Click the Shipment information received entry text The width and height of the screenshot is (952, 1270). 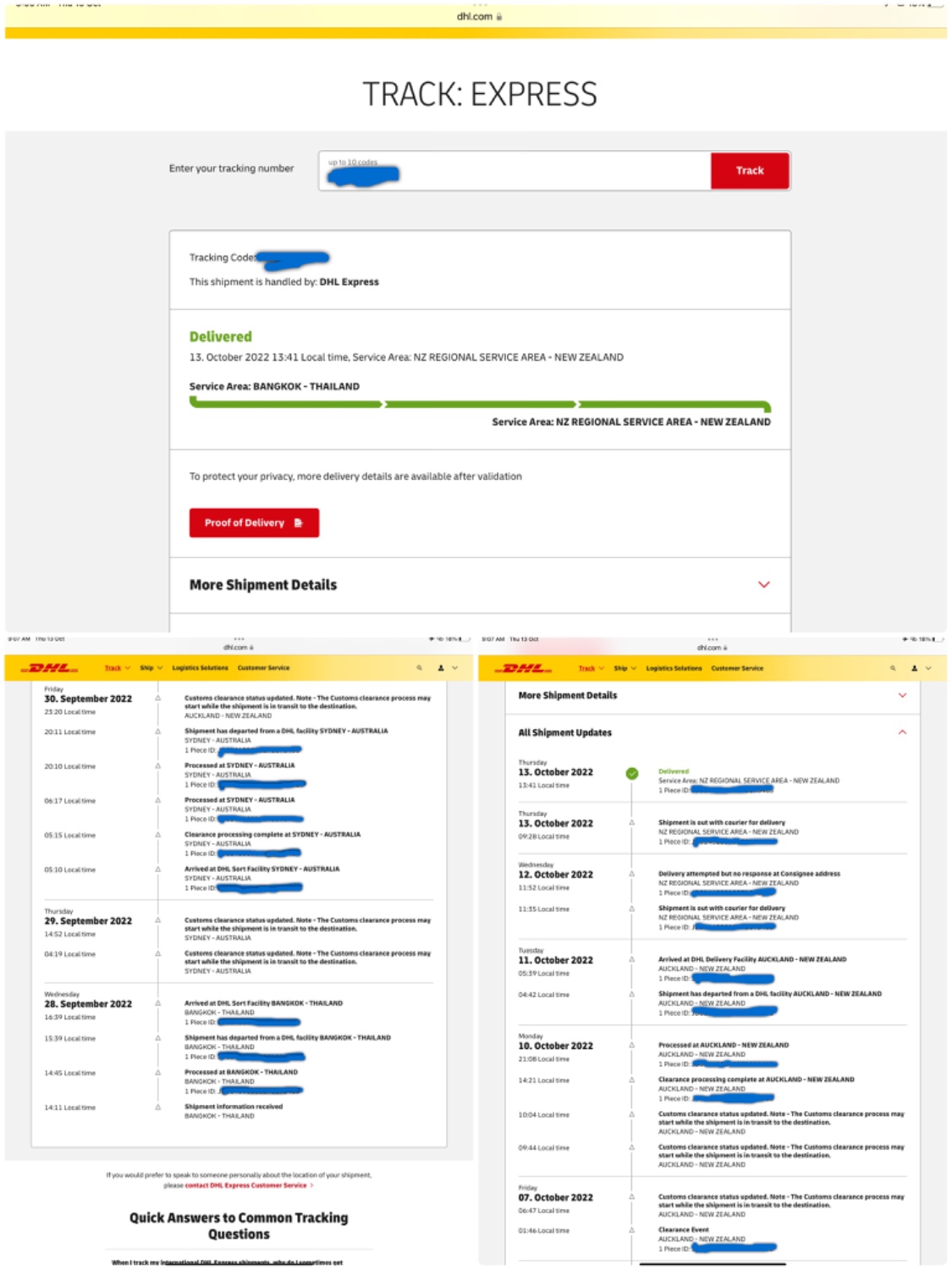234,1107
